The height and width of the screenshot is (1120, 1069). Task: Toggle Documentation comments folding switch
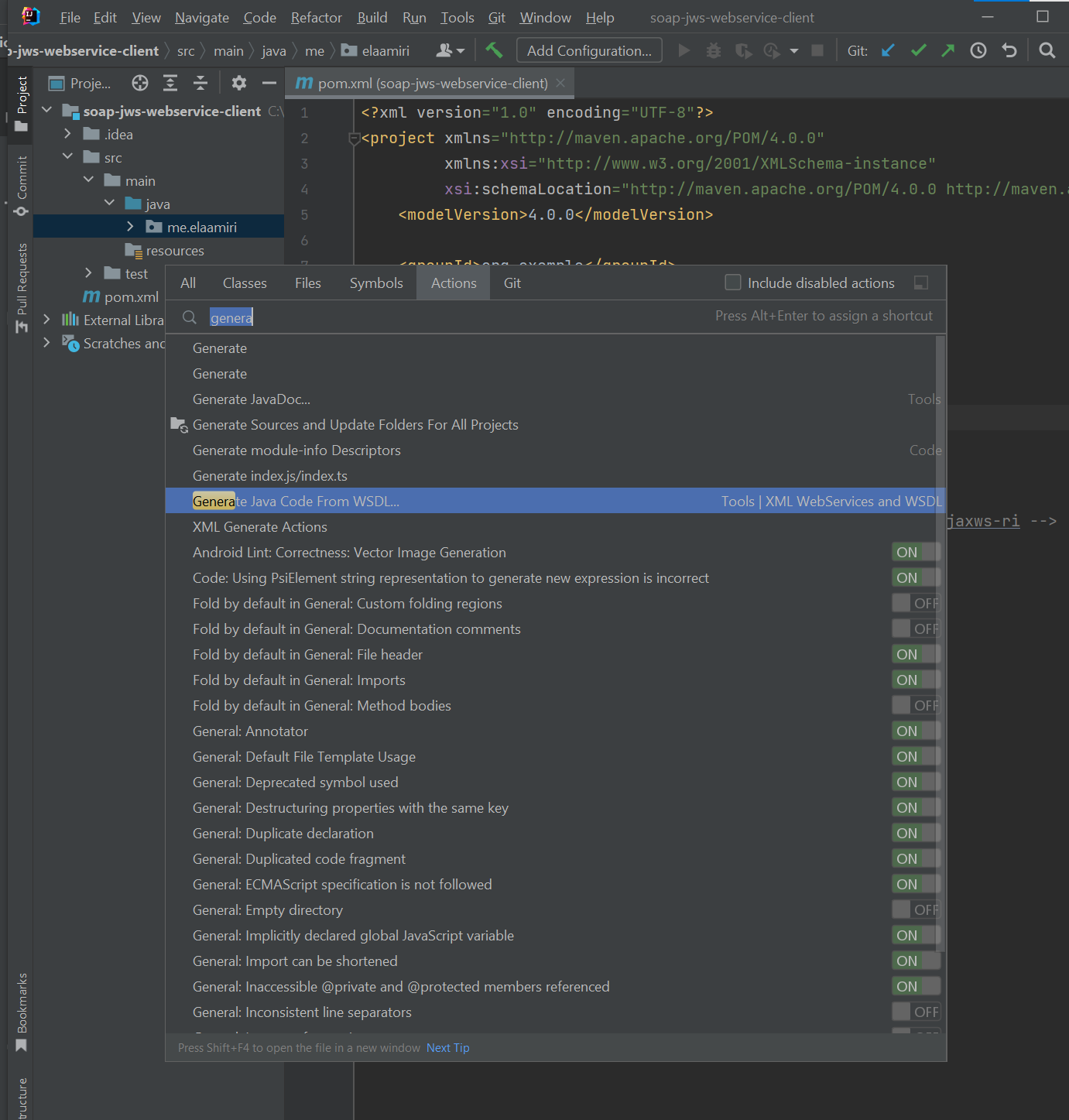point(916,629)
